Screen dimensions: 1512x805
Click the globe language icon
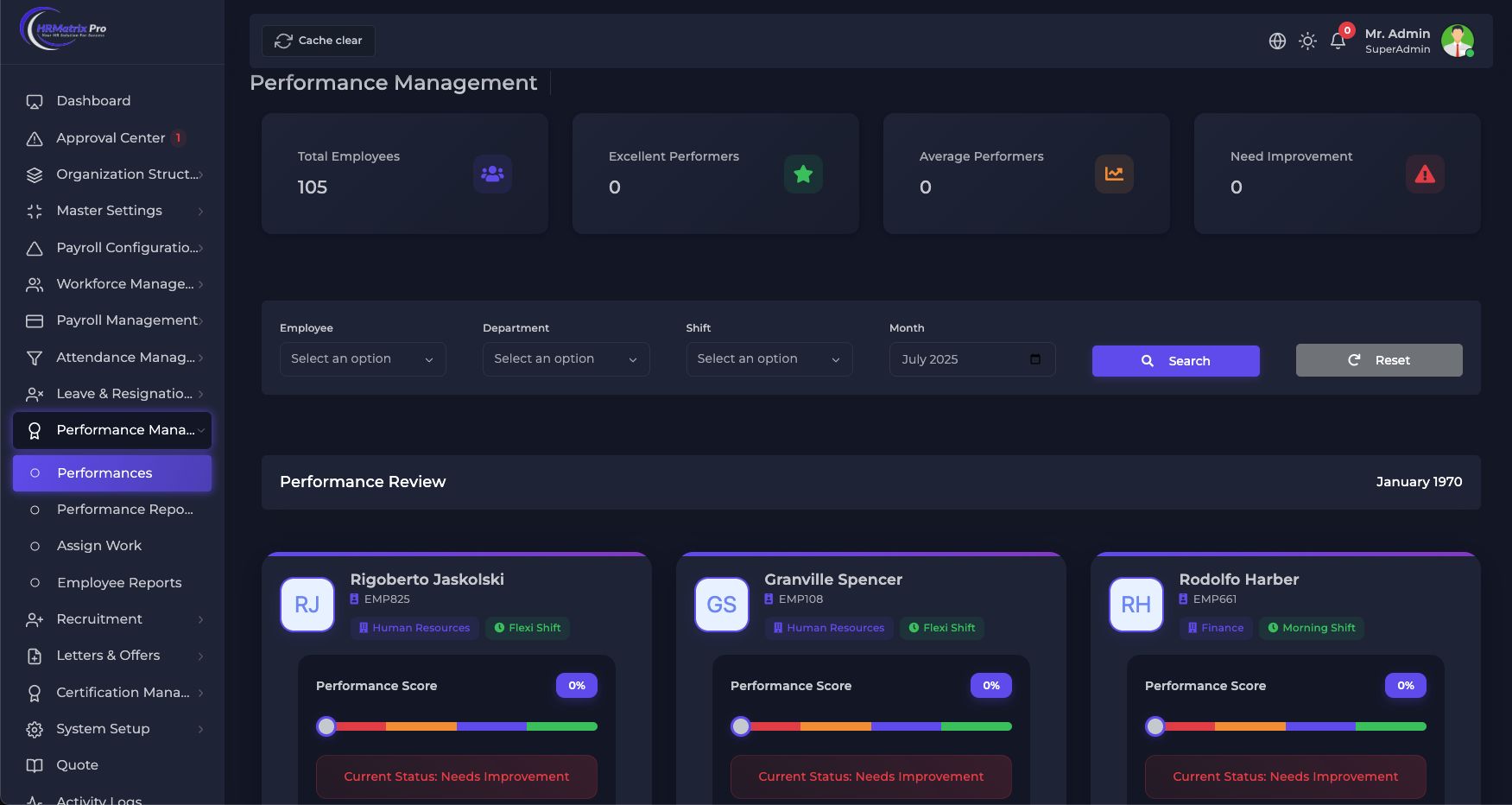click(1277, 41)
